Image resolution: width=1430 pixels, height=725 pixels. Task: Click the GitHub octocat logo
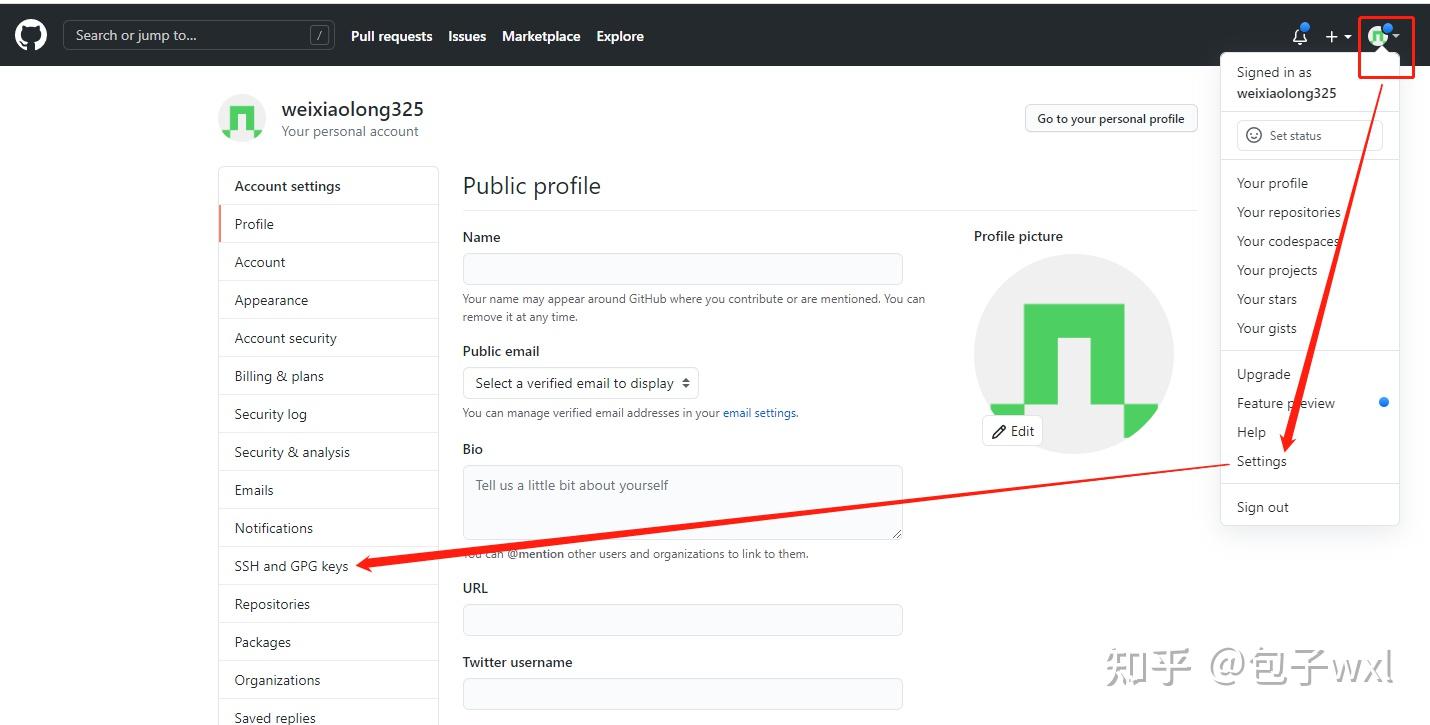tap(30, 34)
